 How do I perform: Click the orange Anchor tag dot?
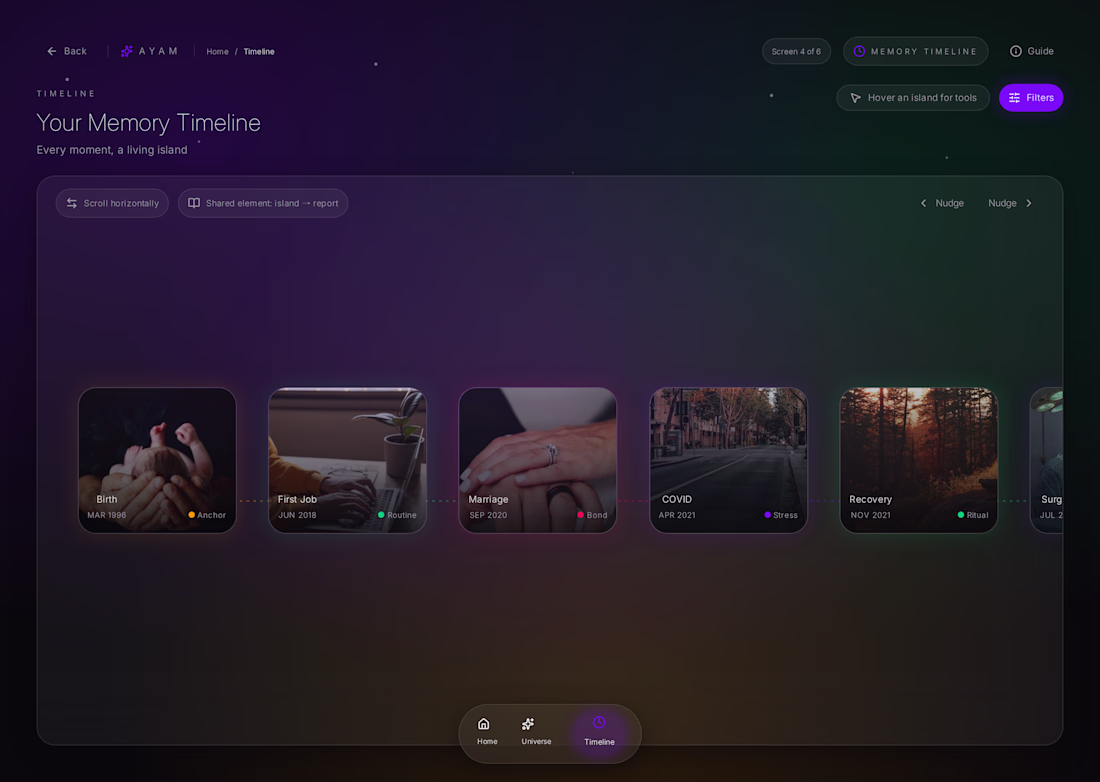(x=192, y=515)
